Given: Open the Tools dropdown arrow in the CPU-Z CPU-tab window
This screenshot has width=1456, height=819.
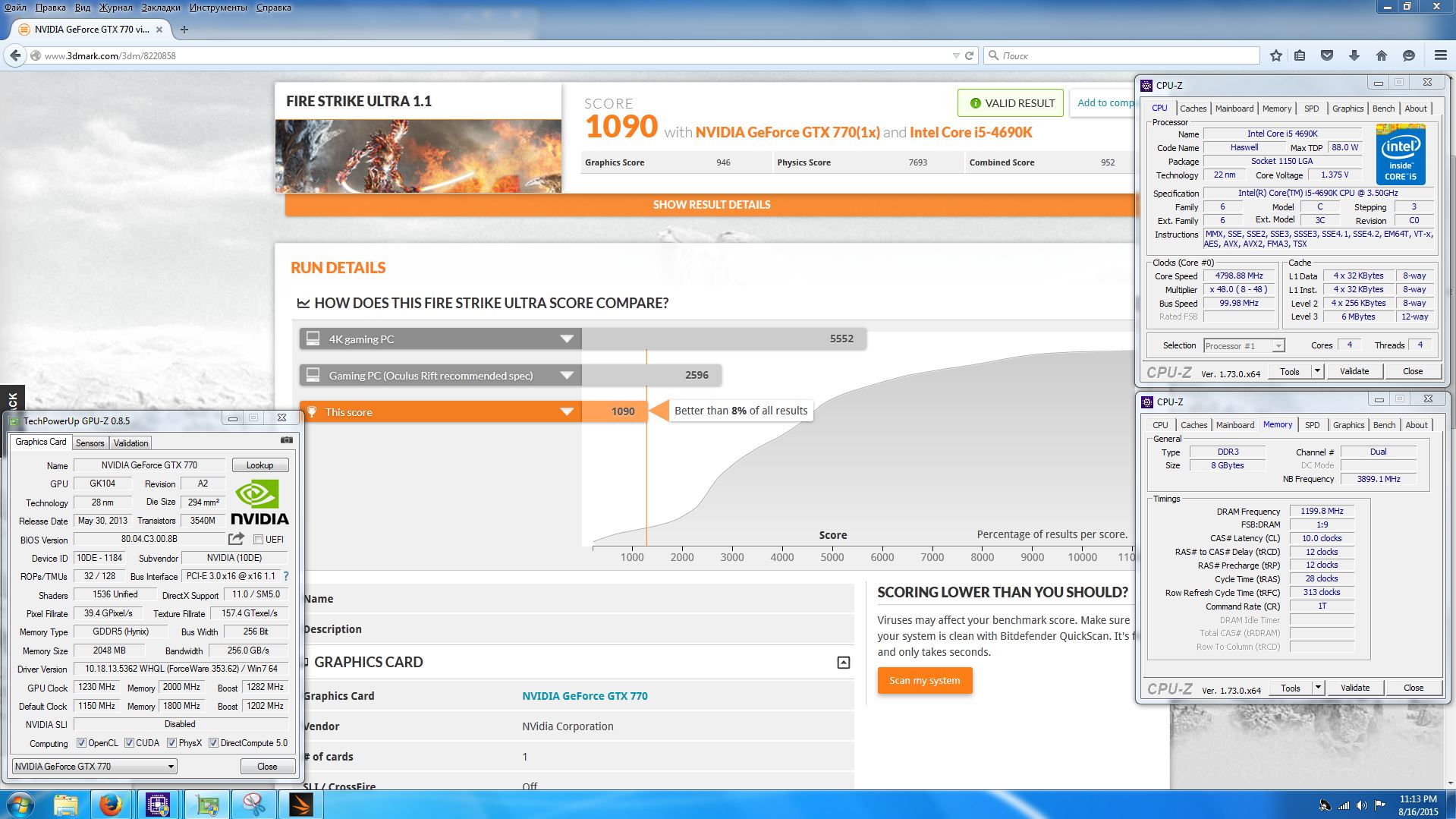Looking at the screenshot, I should (1317, 371).
